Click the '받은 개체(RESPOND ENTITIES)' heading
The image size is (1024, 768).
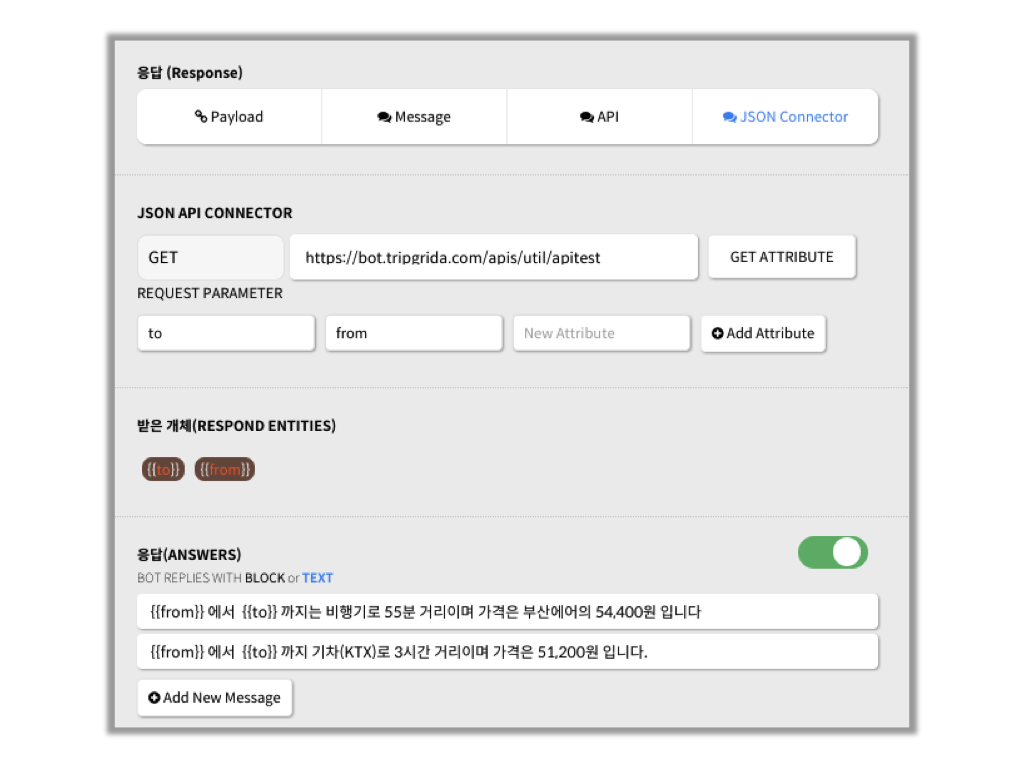coord(236,426)
